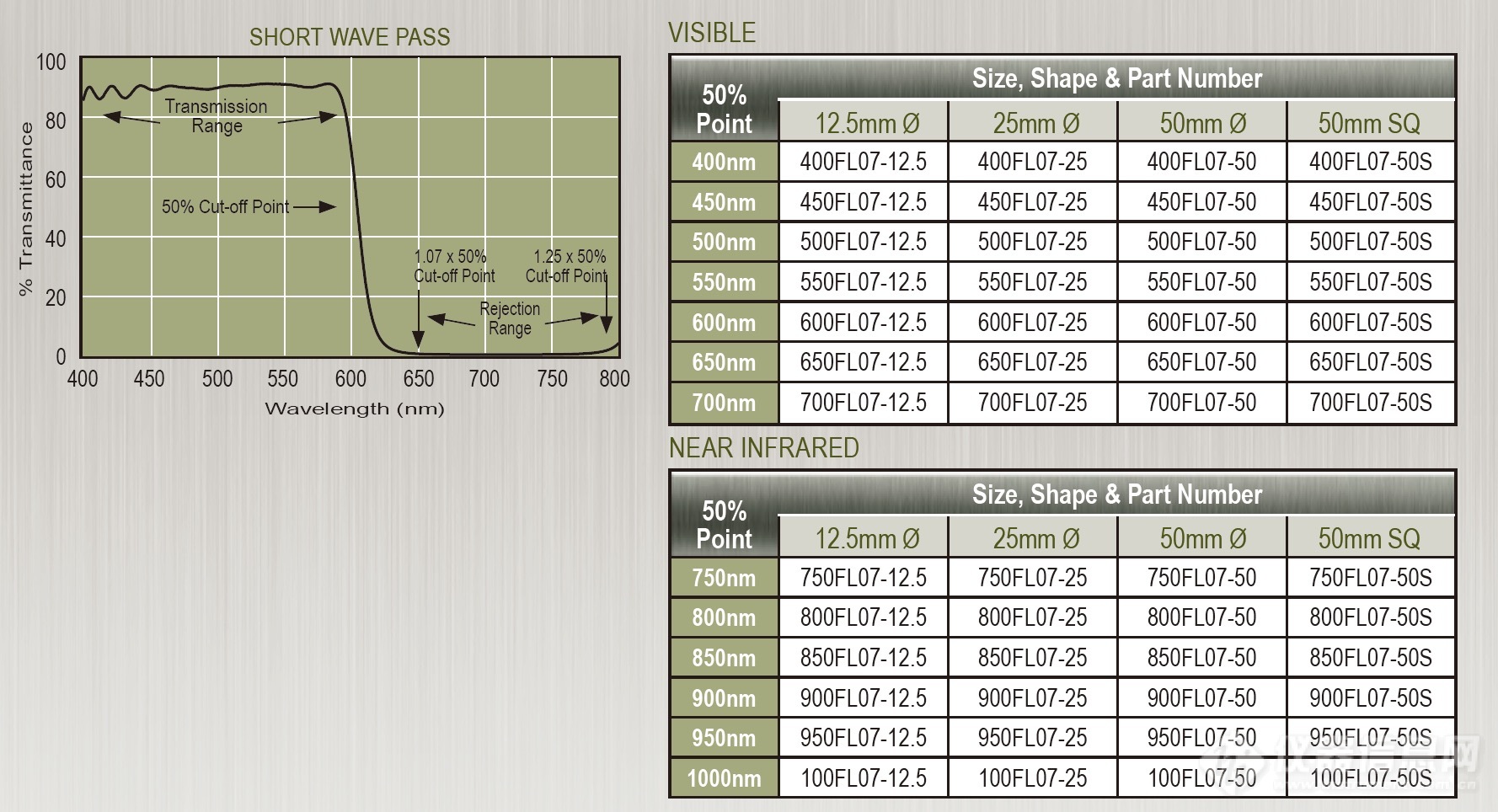Click the 750nm row header
The height and width of the screenshot is (812, 1498).
click(x=724, y=578)
